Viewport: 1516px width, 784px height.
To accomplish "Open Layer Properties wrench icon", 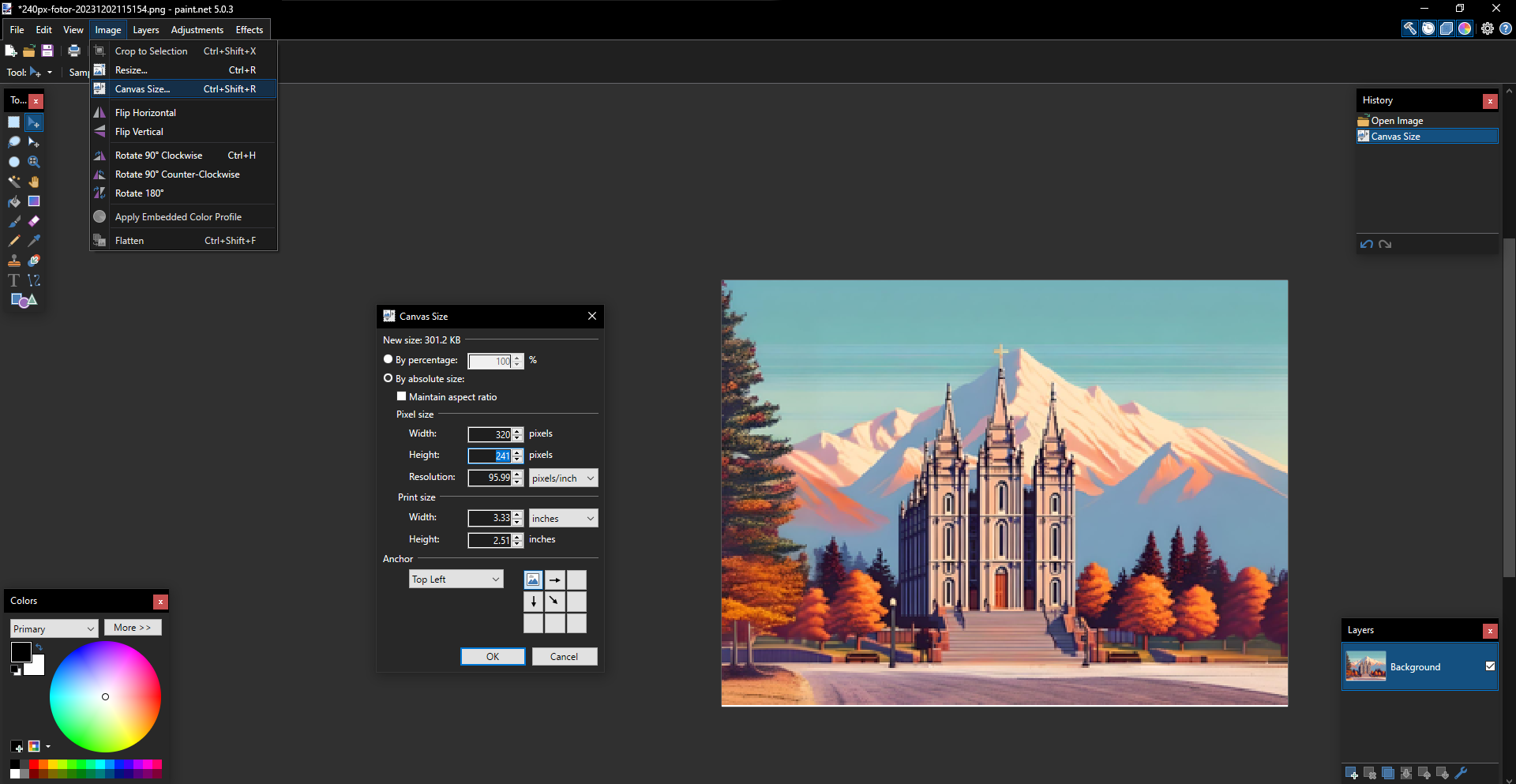I will (x=1461, y=773).
